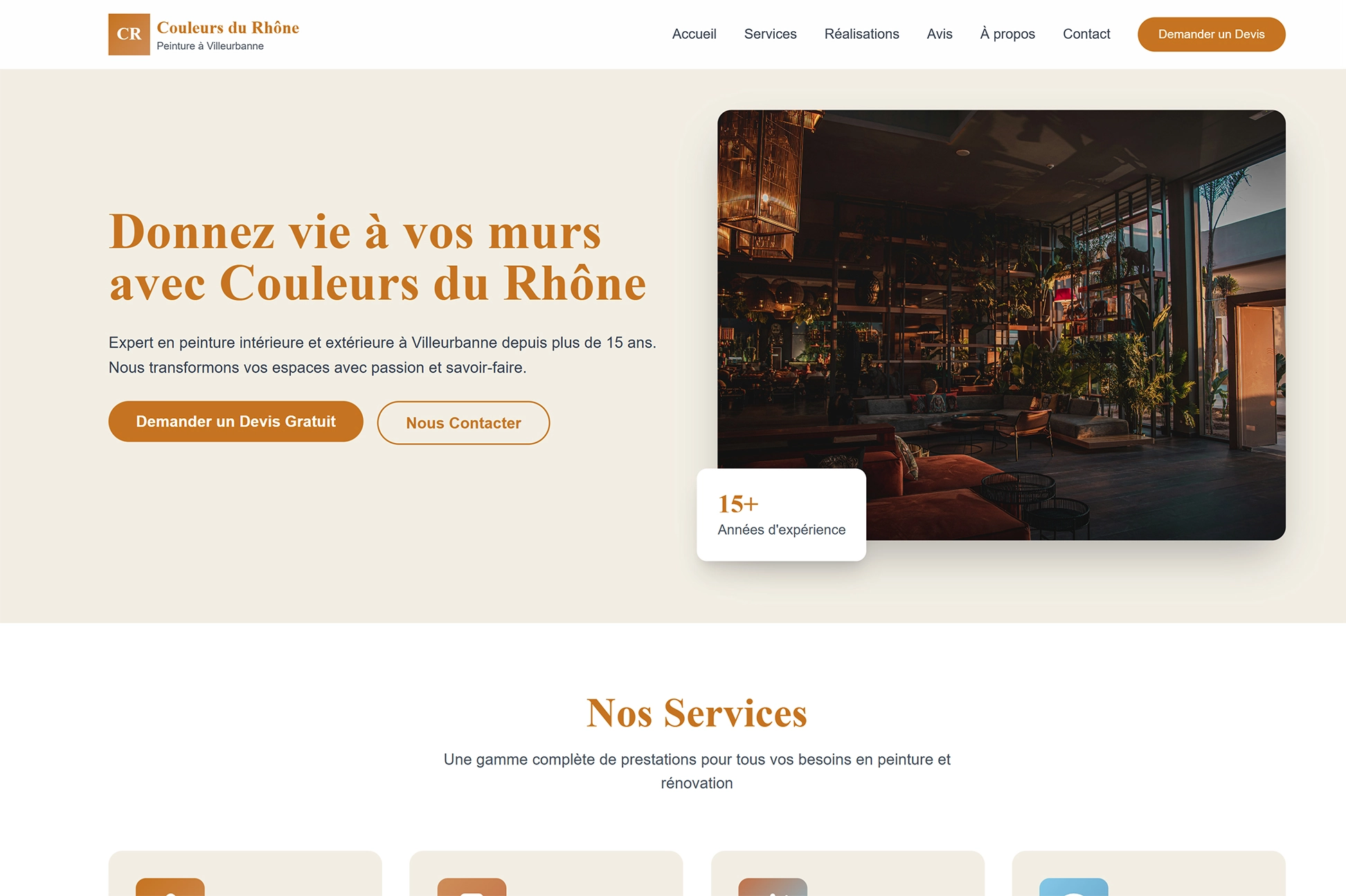Viewport: 1346px width, 896px height.
Task: Select the Contact nav link
Action: click(x=1086, y=34)
